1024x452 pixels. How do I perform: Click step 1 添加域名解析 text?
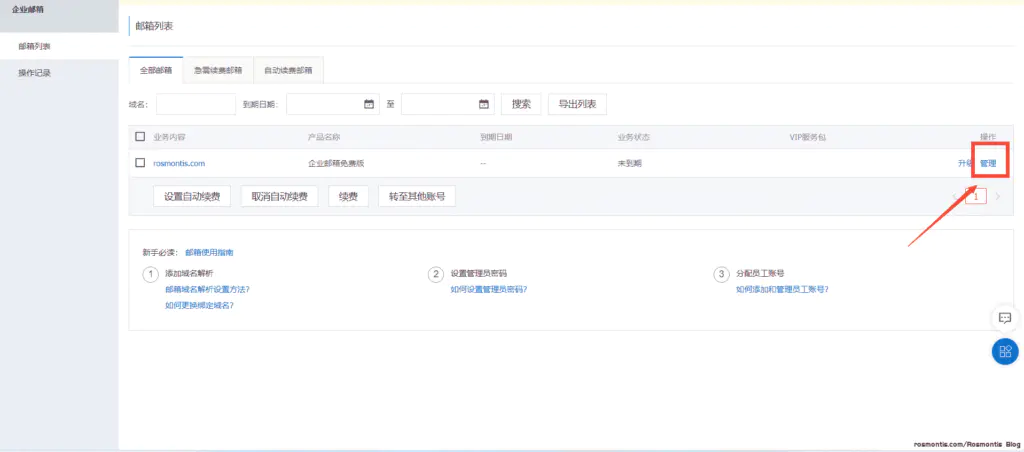pos(189,274)
